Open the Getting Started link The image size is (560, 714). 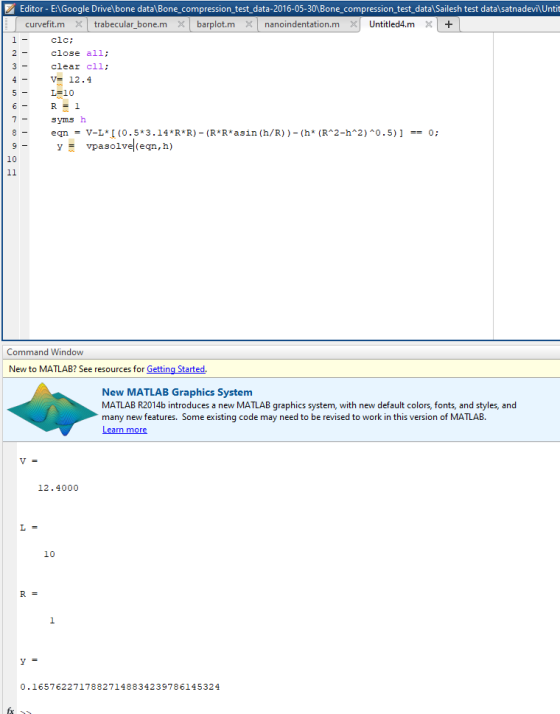175,369
